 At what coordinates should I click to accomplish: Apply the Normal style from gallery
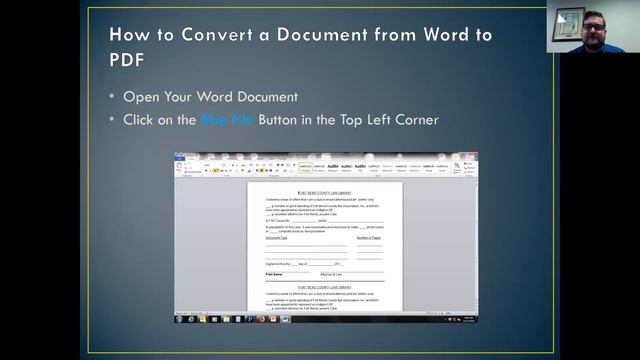pos(305,168)
